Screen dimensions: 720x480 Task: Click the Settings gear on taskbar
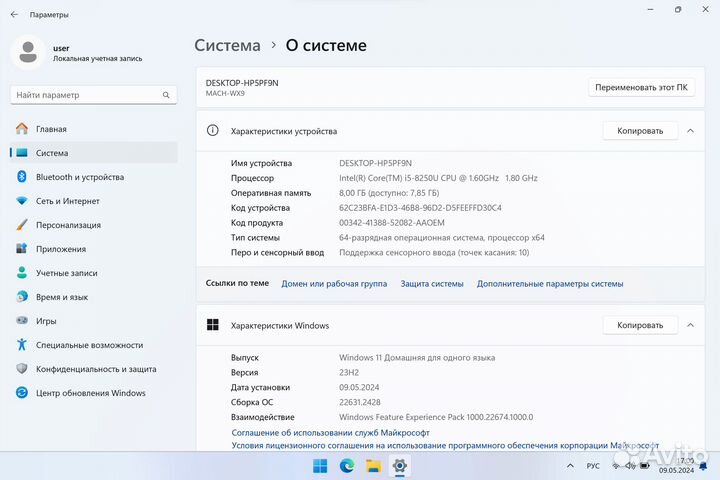[x=399, y=466]
